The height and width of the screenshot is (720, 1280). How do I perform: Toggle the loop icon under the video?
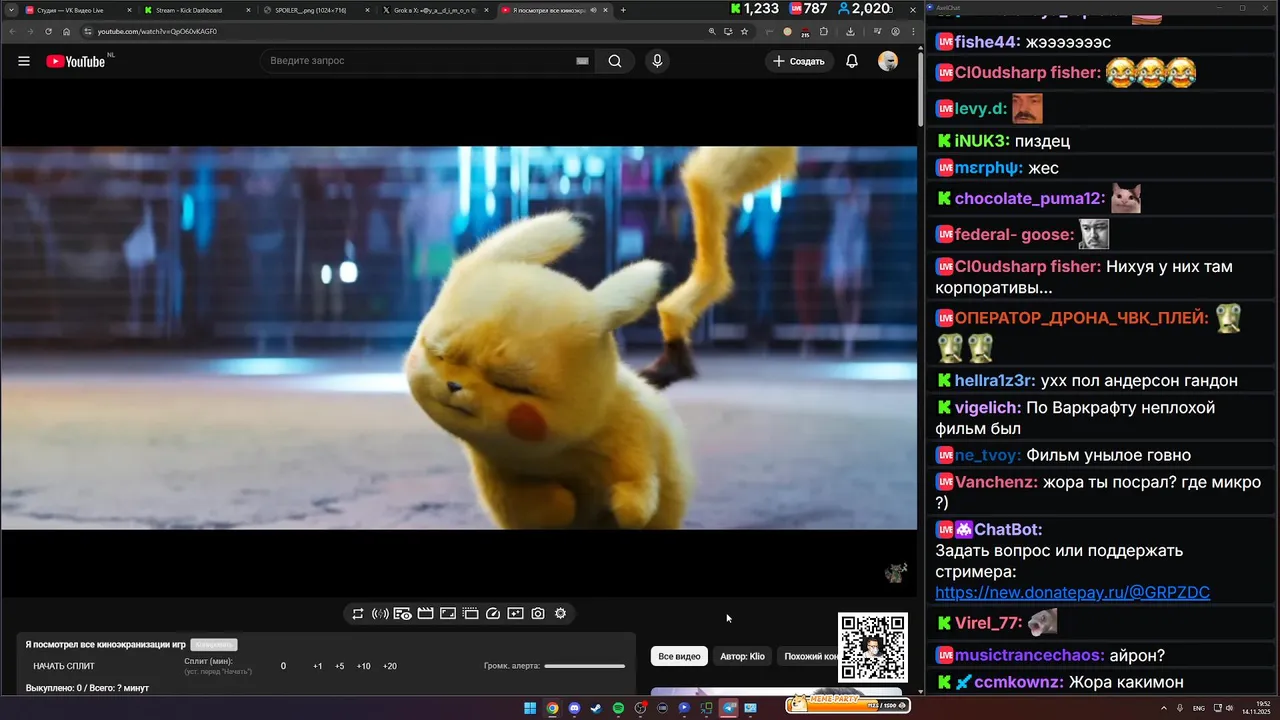pyautogui.click(x=358, y=614)
